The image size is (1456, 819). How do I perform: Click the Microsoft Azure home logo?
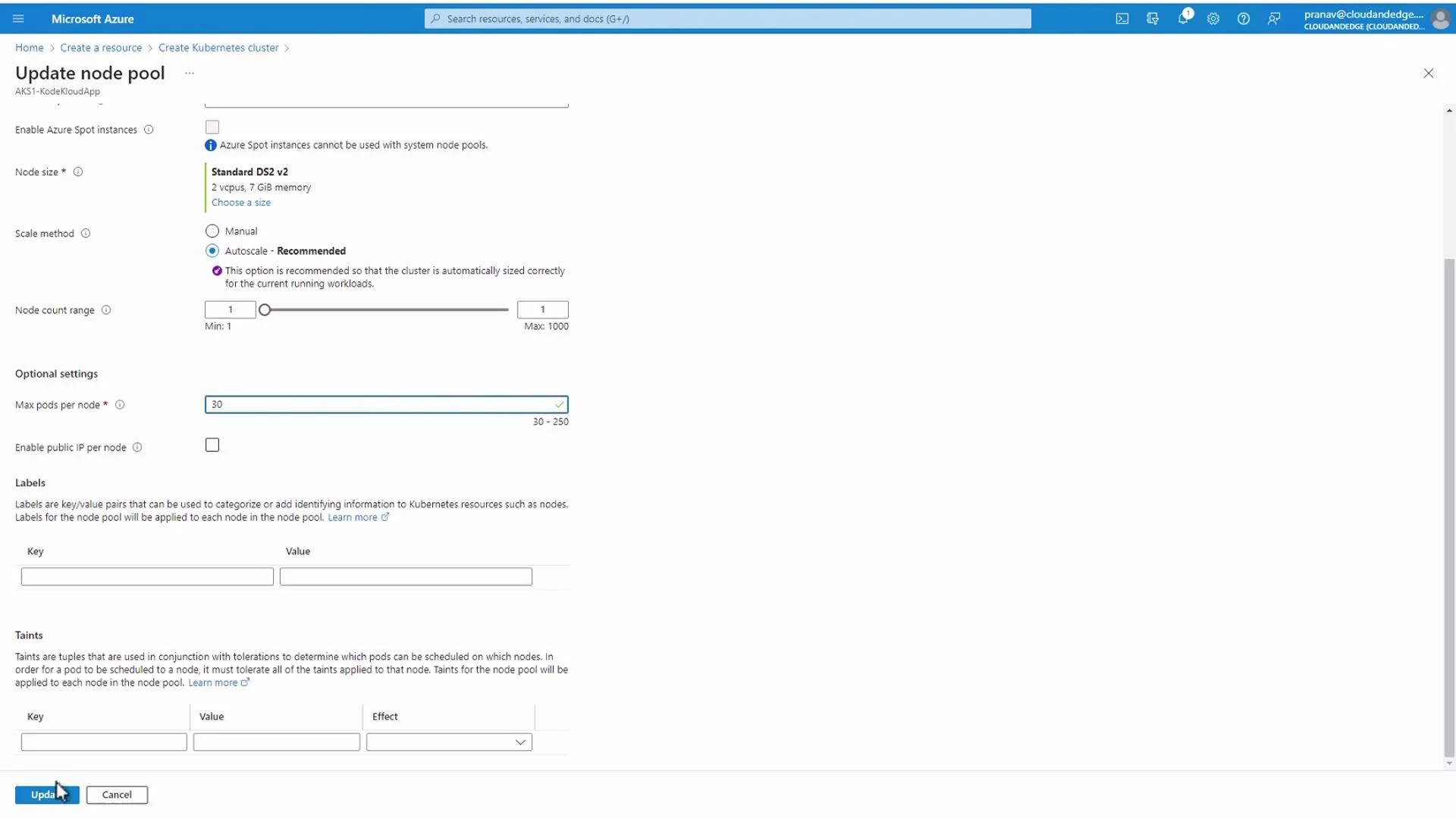92,18
